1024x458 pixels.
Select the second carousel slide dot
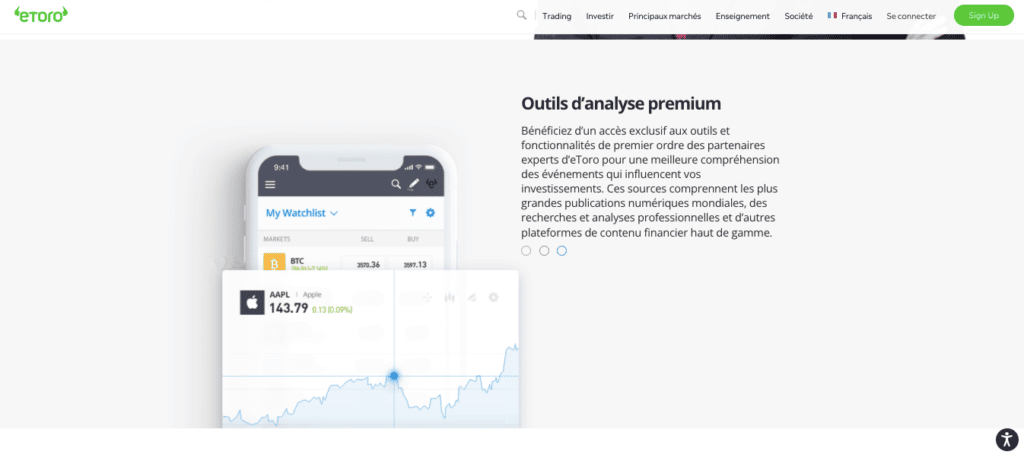544,251
